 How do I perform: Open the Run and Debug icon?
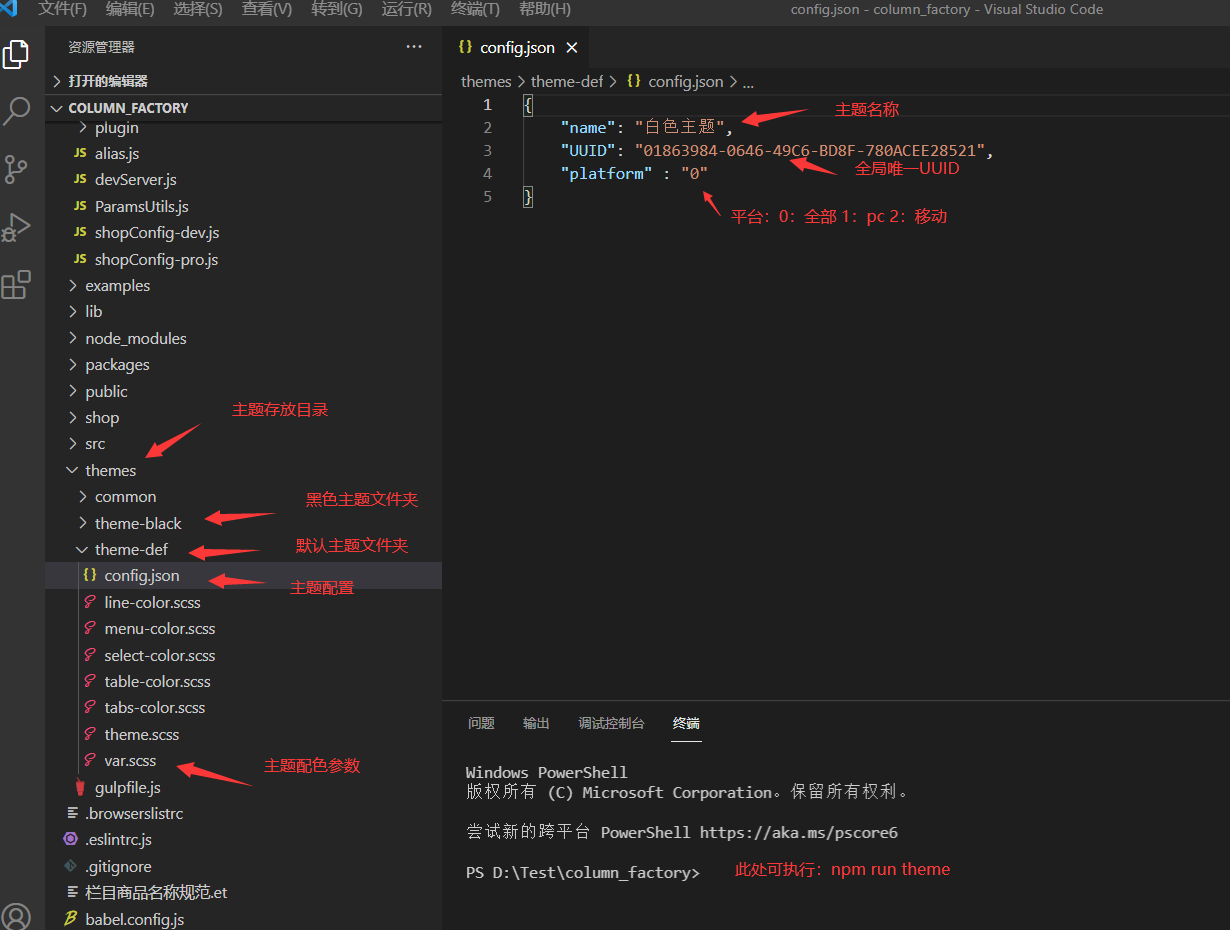[16, 227]
